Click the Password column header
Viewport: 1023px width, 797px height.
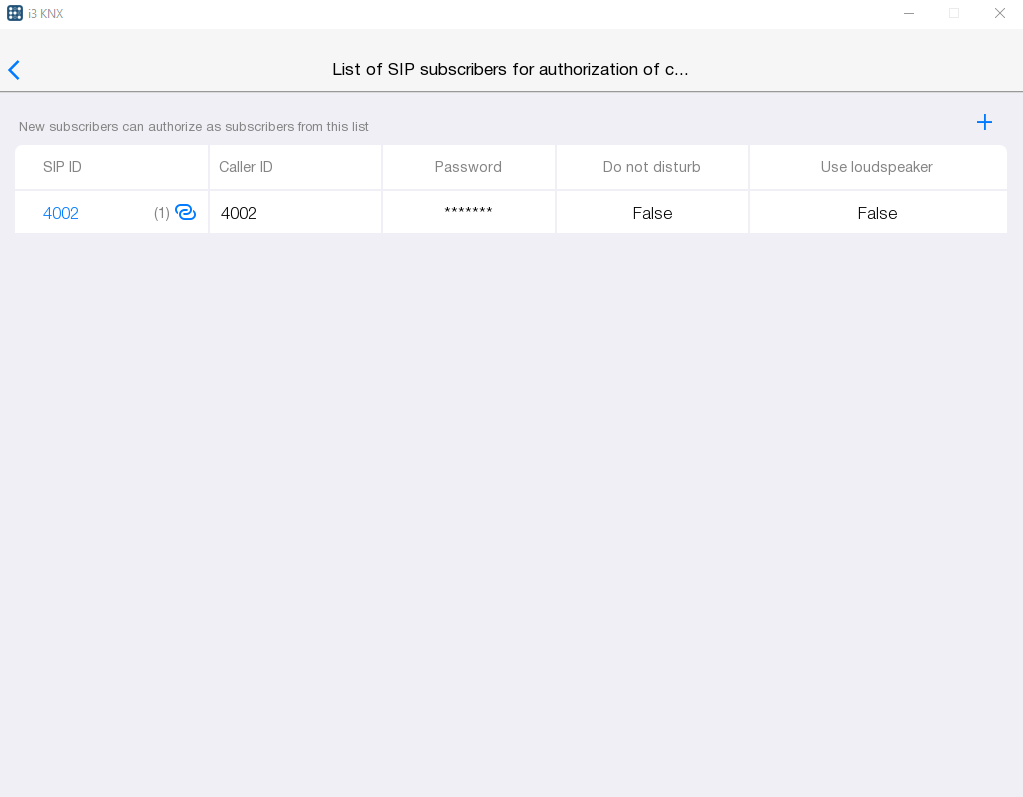[x=468, y=167]
